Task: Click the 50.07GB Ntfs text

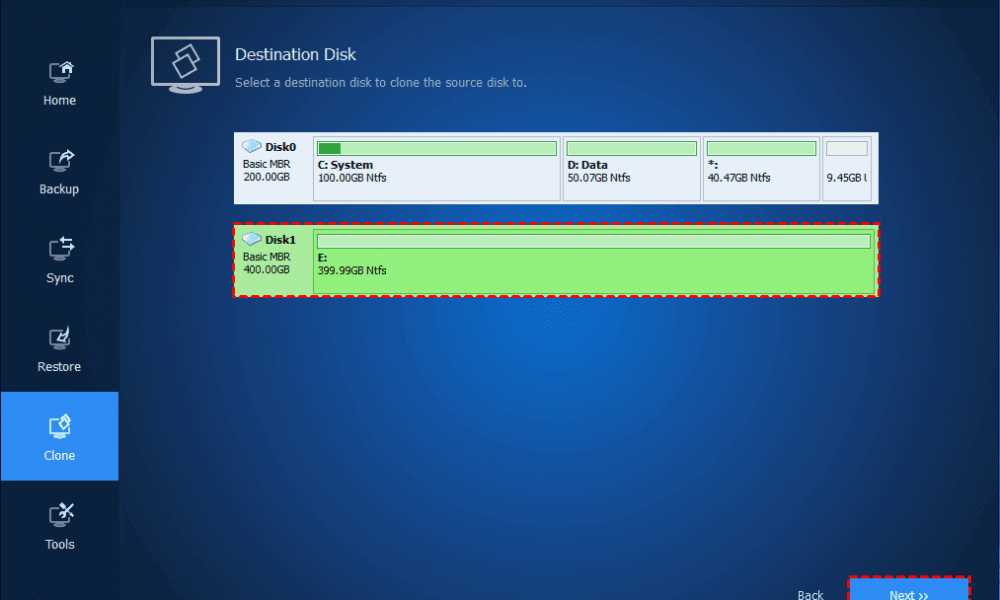Action: [599, 177]
